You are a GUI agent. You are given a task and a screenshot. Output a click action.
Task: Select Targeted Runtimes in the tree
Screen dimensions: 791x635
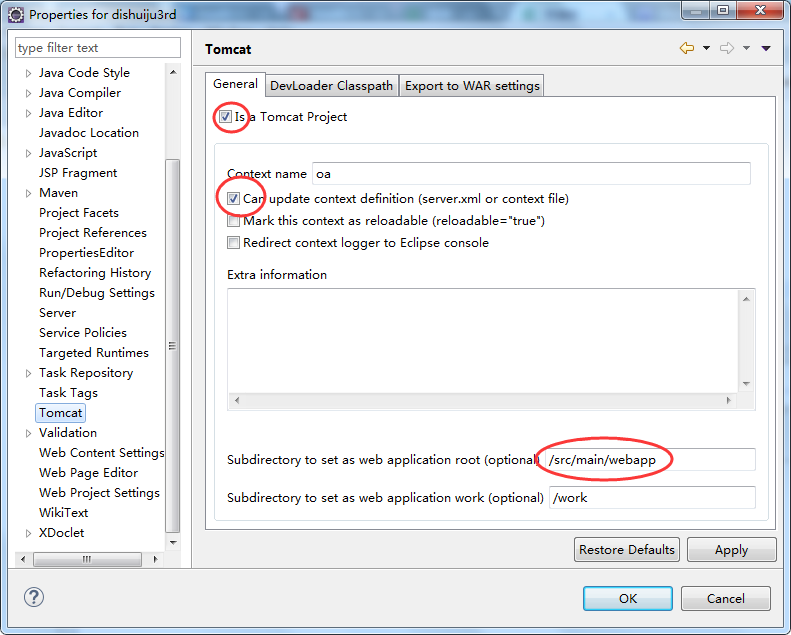click(94, 353)
